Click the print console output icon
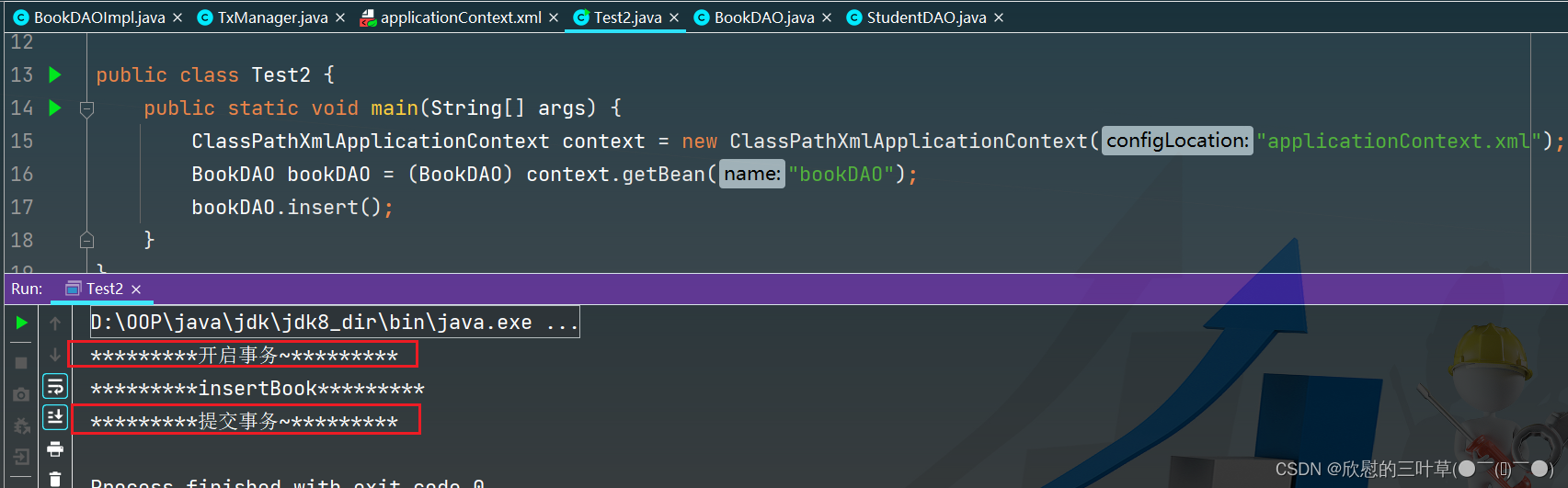This screenshot has width=1568, height=488. (55, 448)
